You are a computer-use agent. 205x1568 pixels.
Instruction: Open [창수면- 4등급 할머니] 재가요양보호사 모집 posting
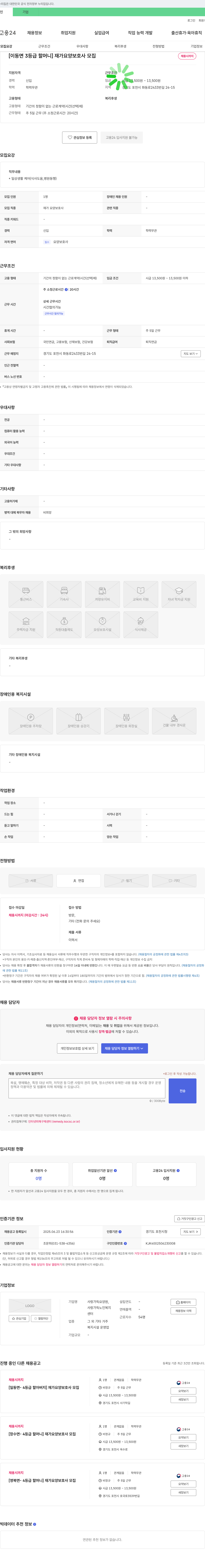pyautogui.click(x=42, y=1434)
